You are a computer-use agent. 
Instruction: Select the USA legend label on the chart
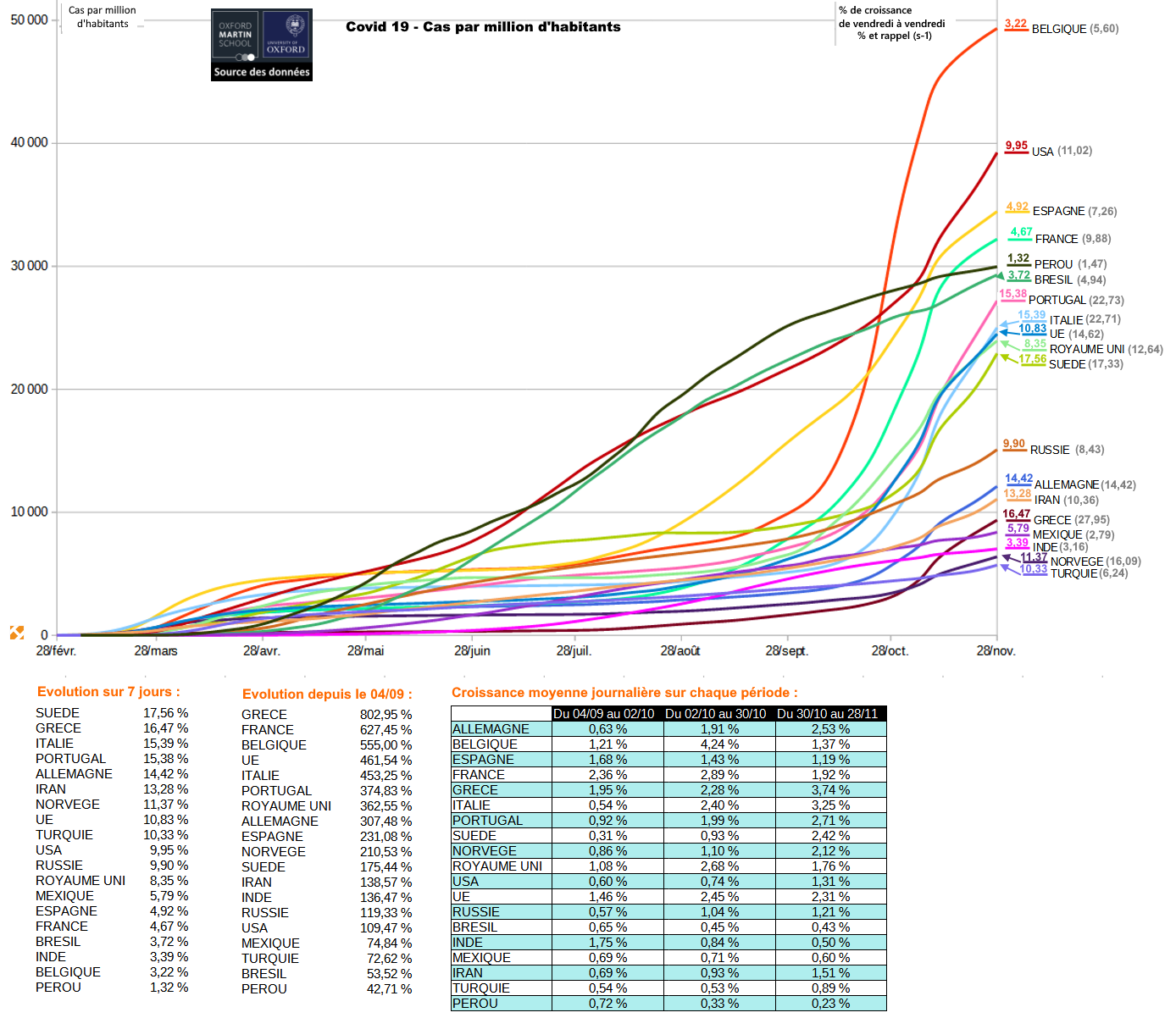click(x=1042, y=152)
